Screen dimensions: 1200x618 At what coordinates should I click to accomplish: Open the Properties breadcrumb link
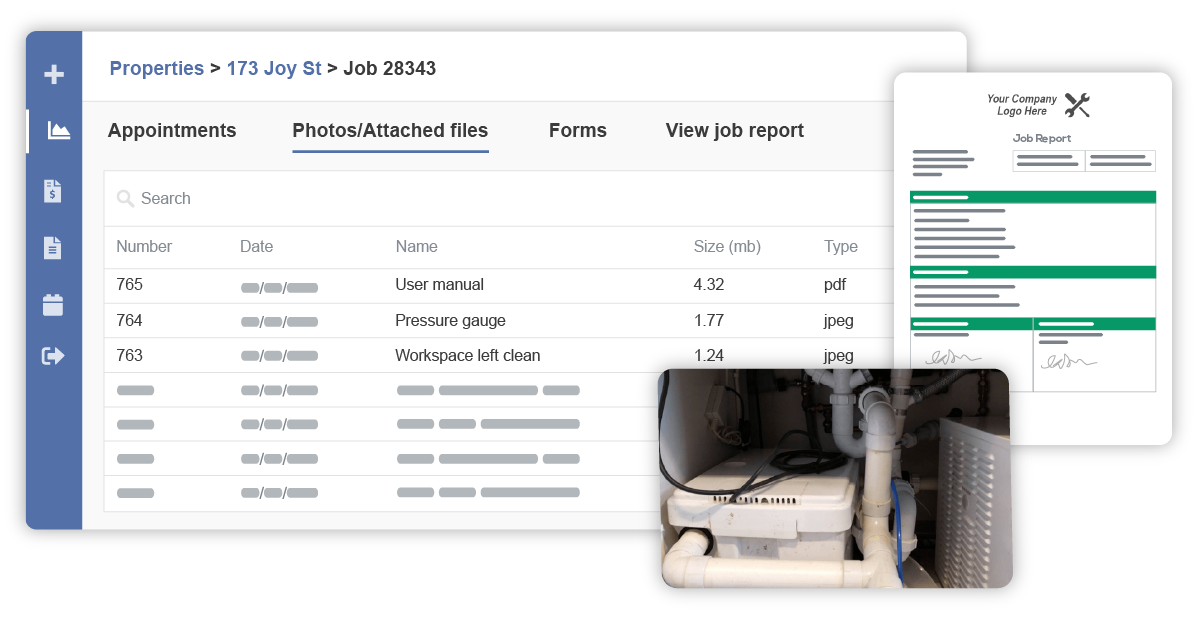[x=156, y=68]
